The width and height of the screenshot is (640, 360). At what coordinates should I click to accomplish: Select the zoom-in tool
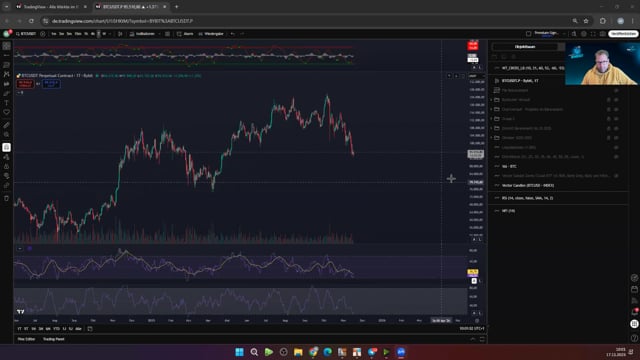point(7,134)
